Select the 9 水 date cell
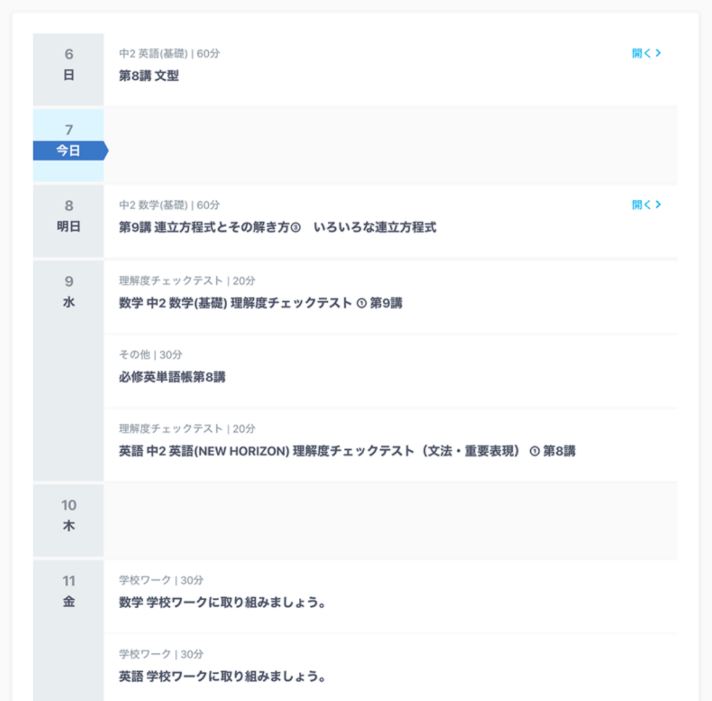This screenshot has height=701, width=712. pyautogui.click(x=69, y=370)
